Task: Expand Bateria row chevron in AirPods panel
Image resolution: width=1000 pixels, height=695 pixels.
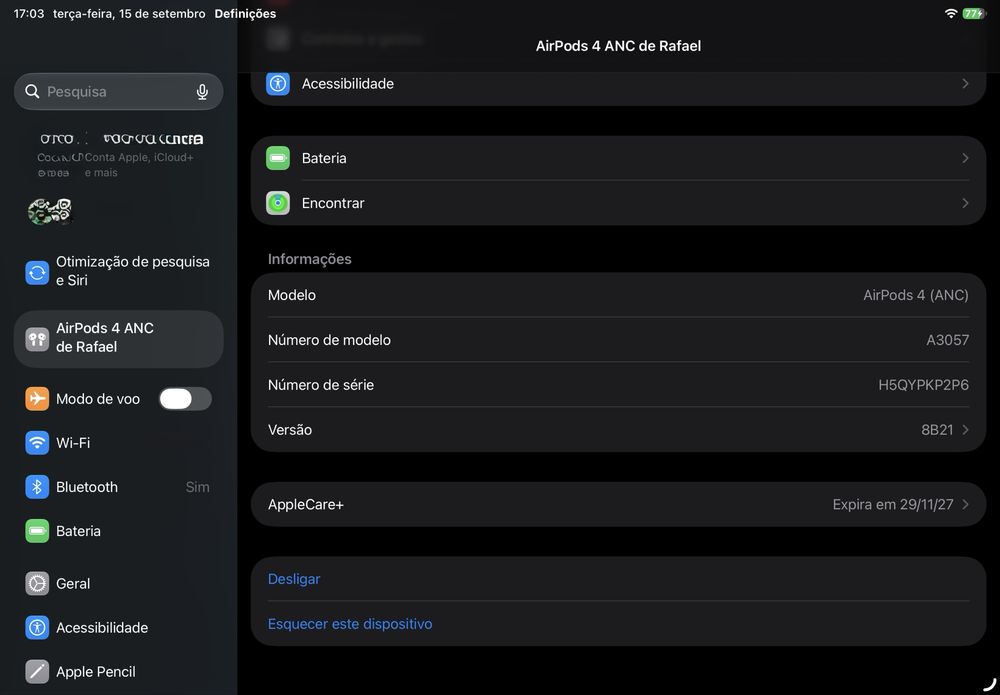Action: point(965,158)
